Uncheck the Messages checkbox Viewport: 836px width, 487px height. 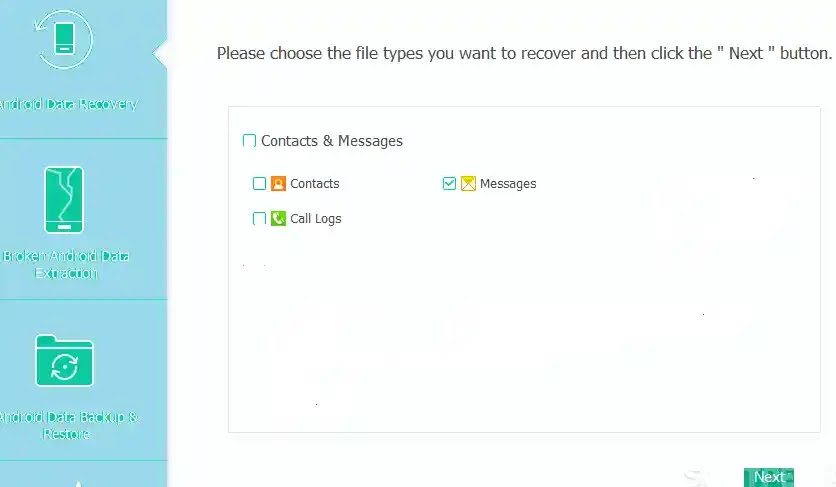449,184
